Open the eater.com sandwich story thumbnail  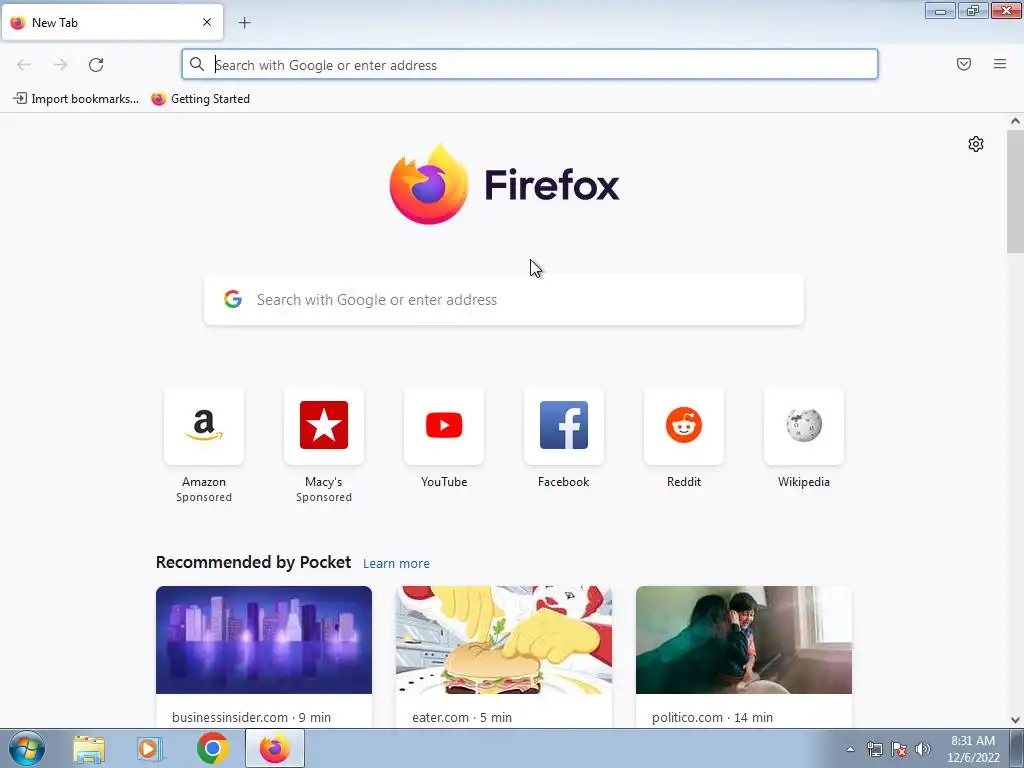[x=504, y=640]
